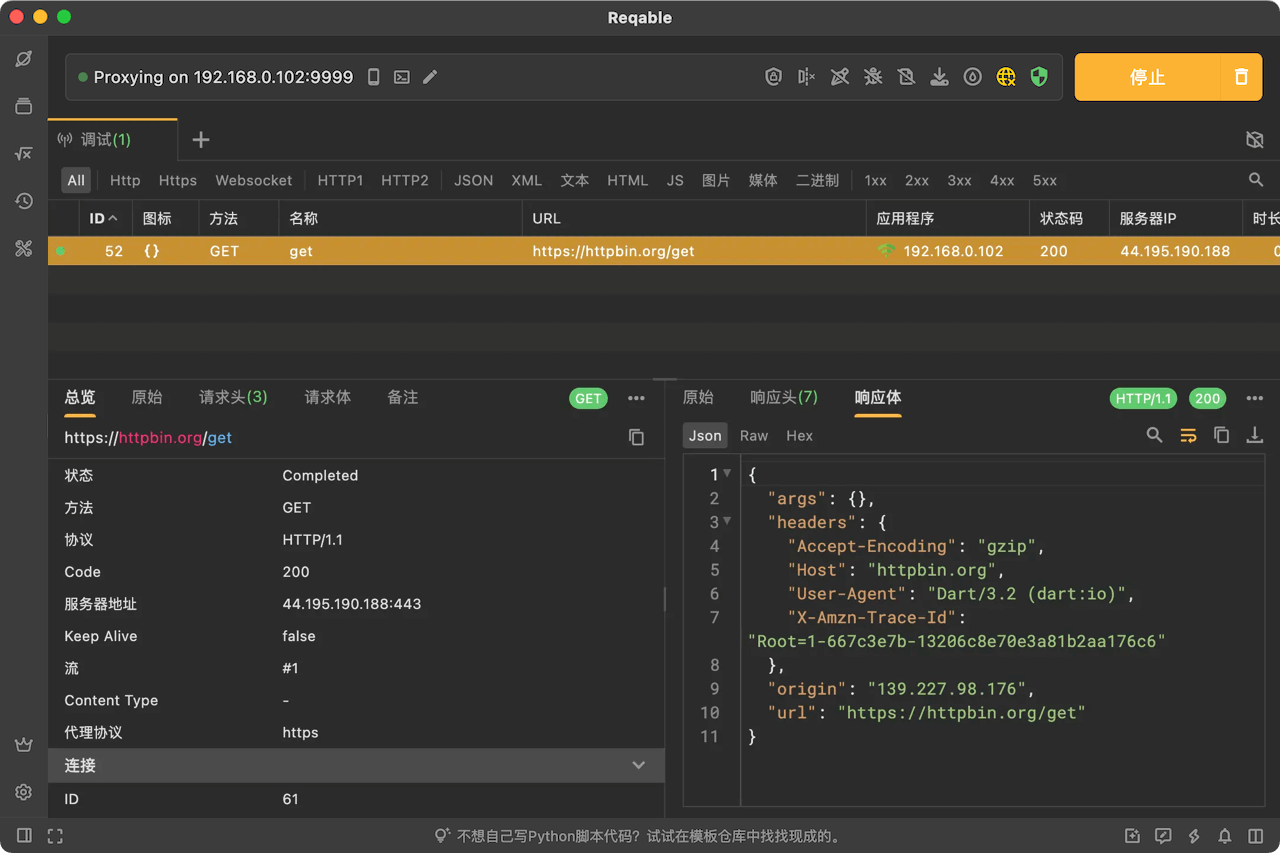Open the 原始 tab in response panel
Screen dimensions: 1280x853
698,398
